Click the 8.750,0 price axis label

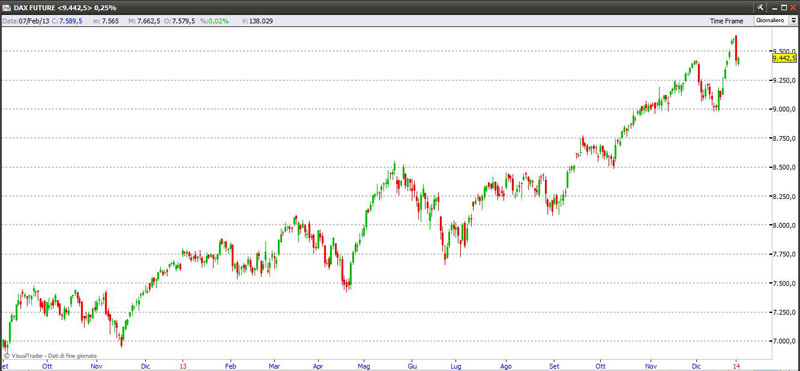point(785,138)
